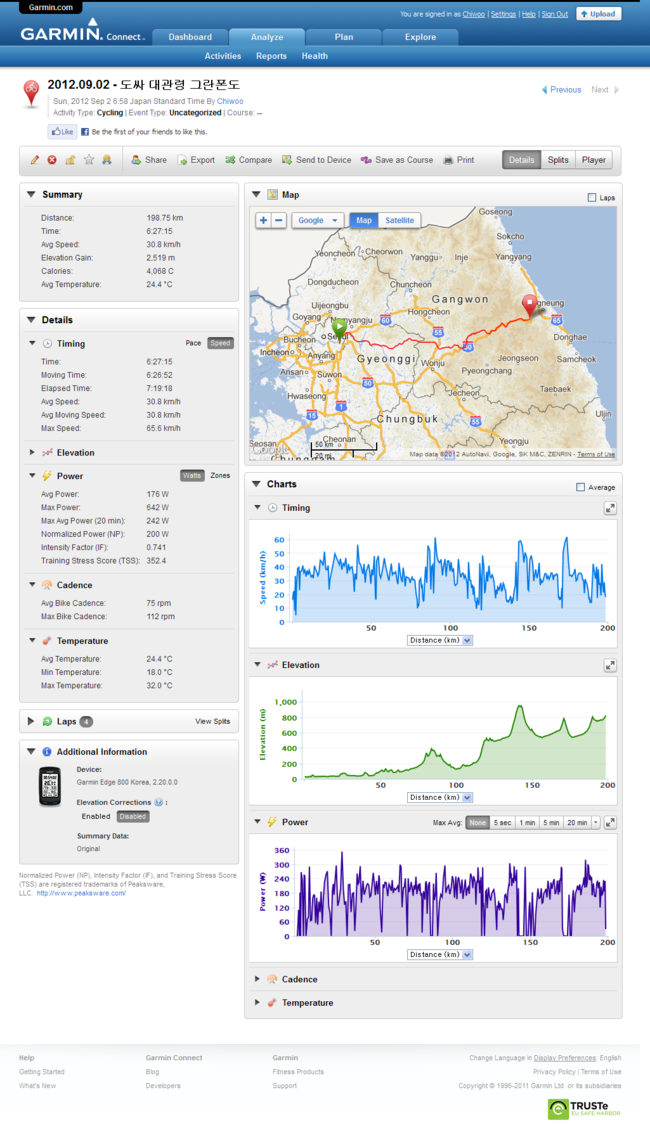Zoom in on the map
This screenshot has height=1142, width=650.
(263, 220)
